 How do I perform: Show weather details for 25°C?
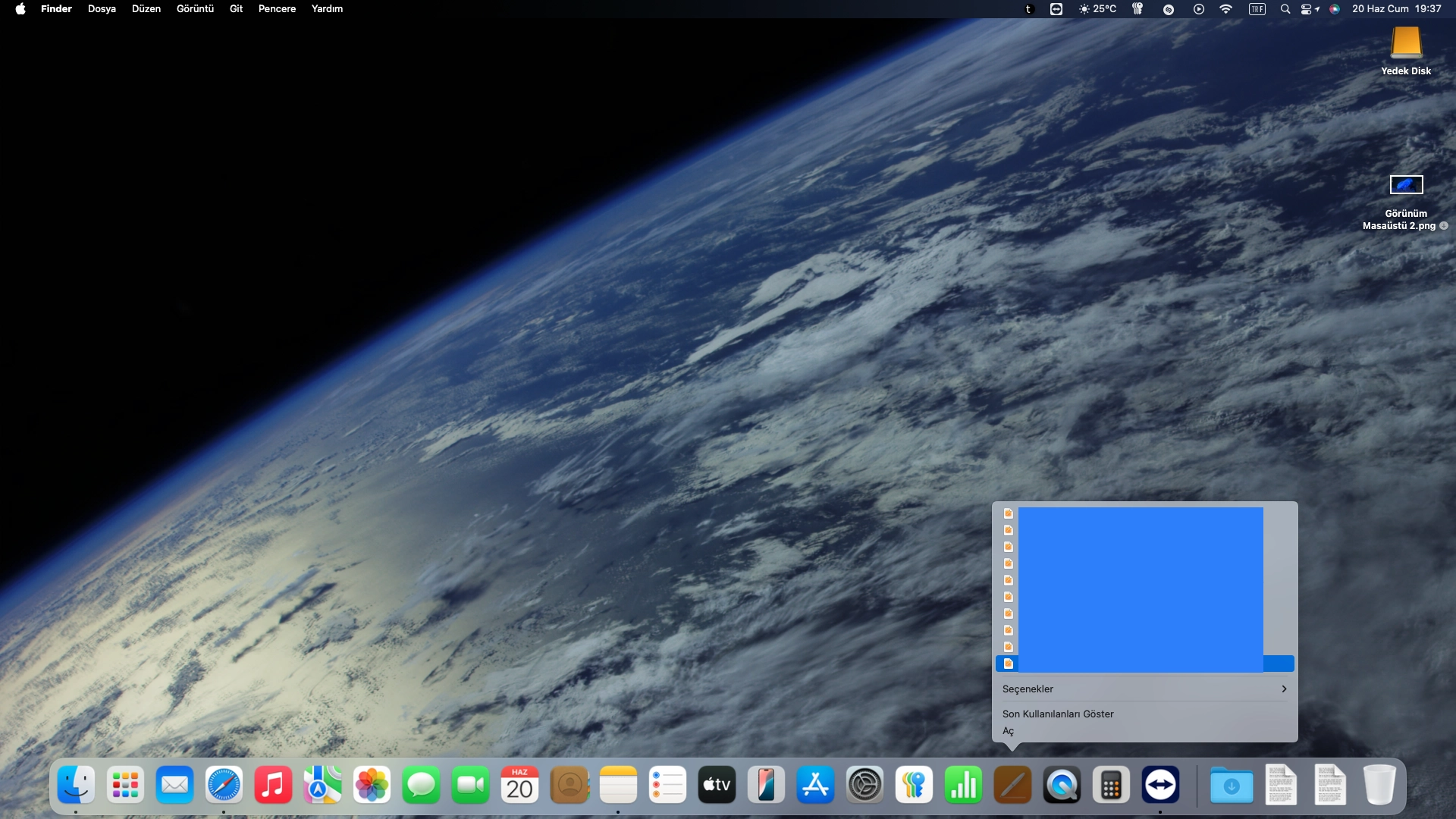[1097, 9]
